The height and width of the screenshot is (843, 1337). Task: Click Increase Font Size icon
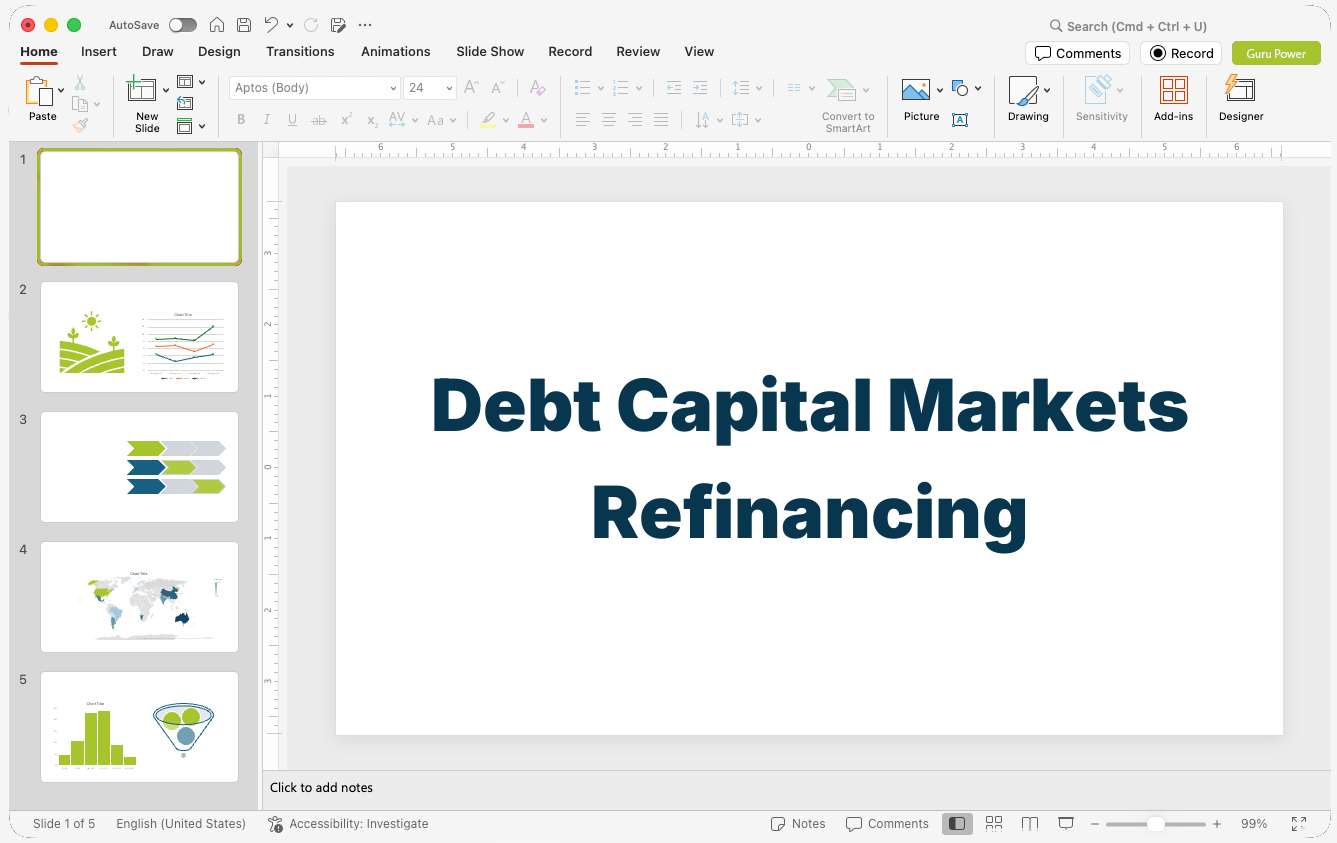pyautogui.click(x=472, y=88)
